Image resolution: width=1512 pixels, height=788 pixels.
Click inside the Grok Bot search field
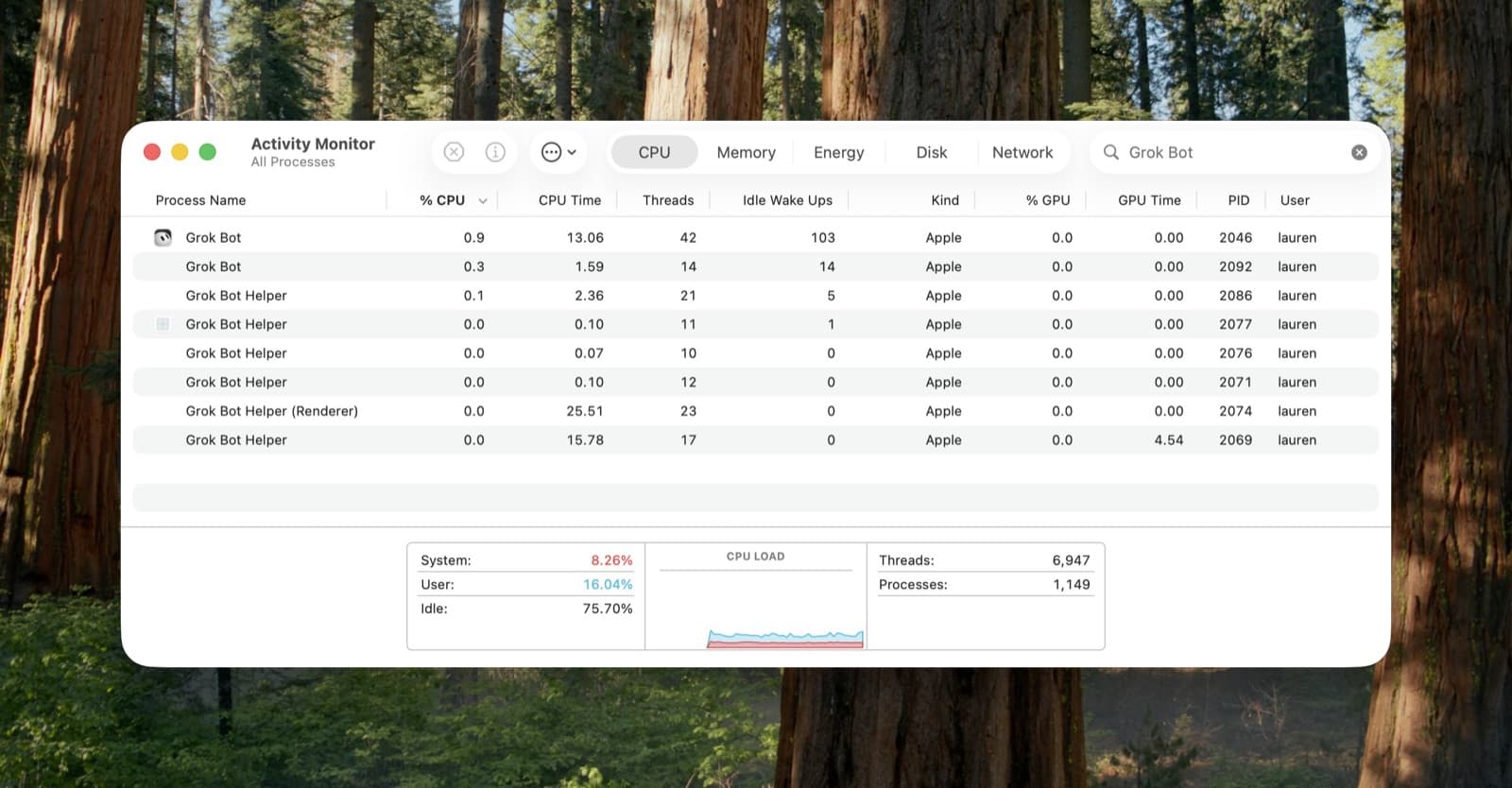(1234, 152)
